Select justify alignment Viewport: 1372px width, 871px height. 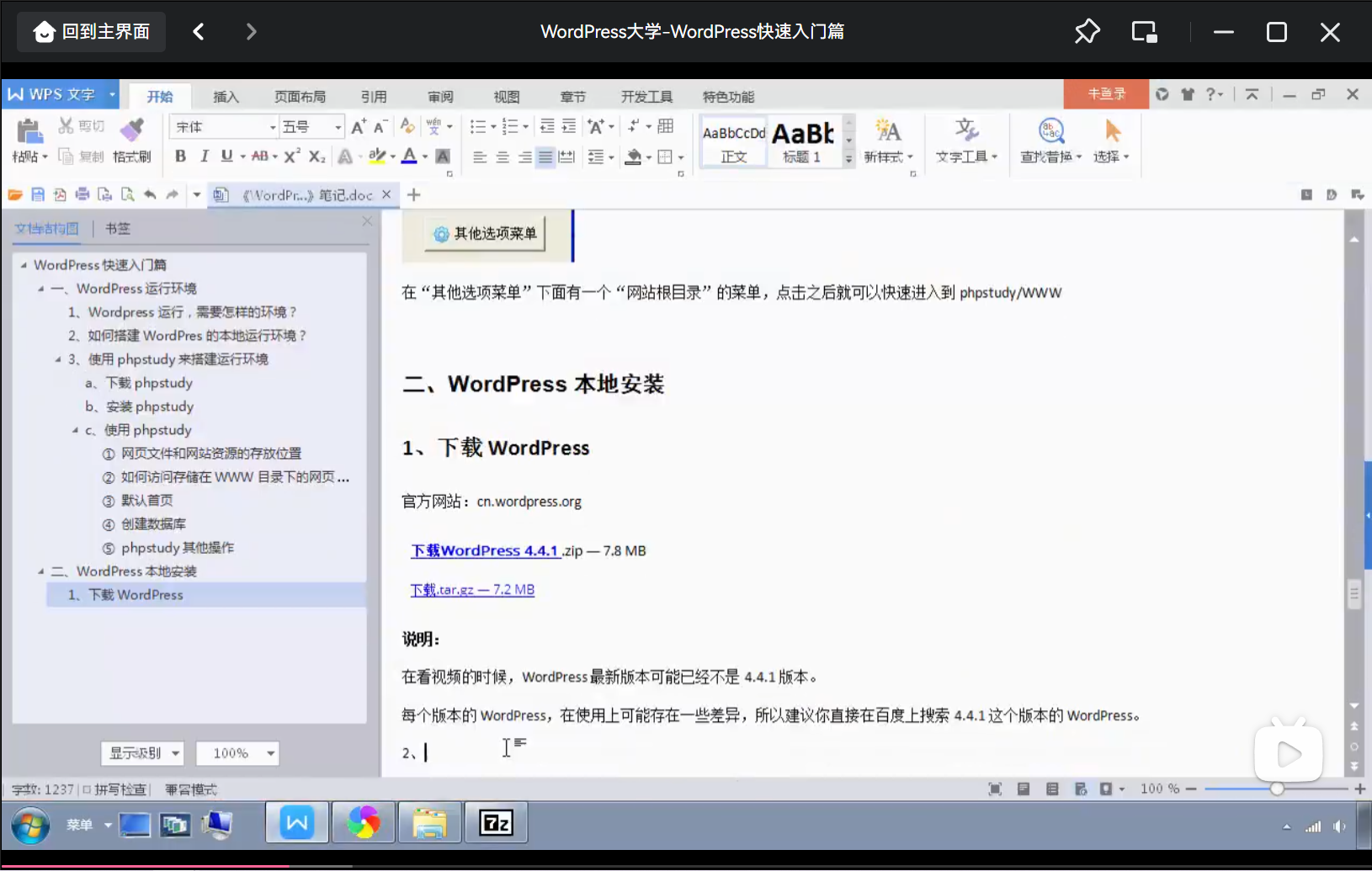pos(545,157)
